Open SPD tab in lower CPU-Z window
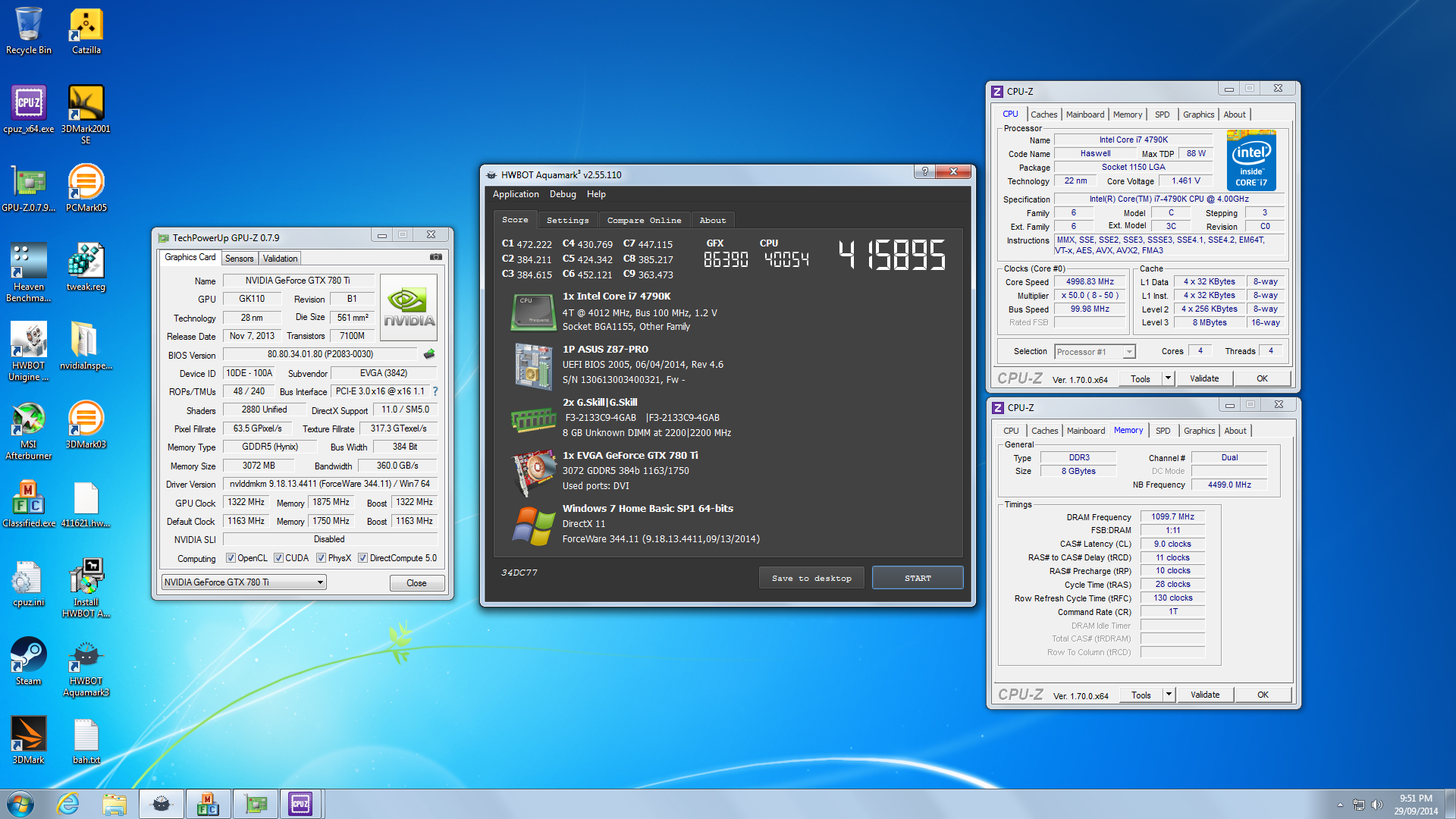1456x819 pixels. click(1163, 431)
